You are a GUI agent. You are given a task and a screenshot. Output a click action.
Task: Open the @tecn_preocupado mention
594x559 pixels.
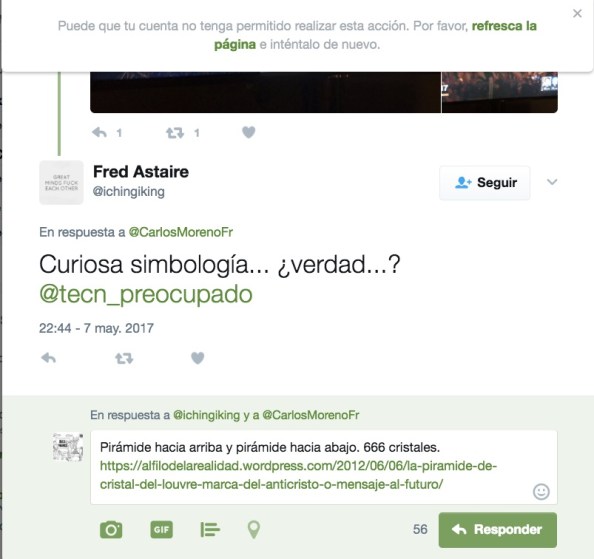146,294
